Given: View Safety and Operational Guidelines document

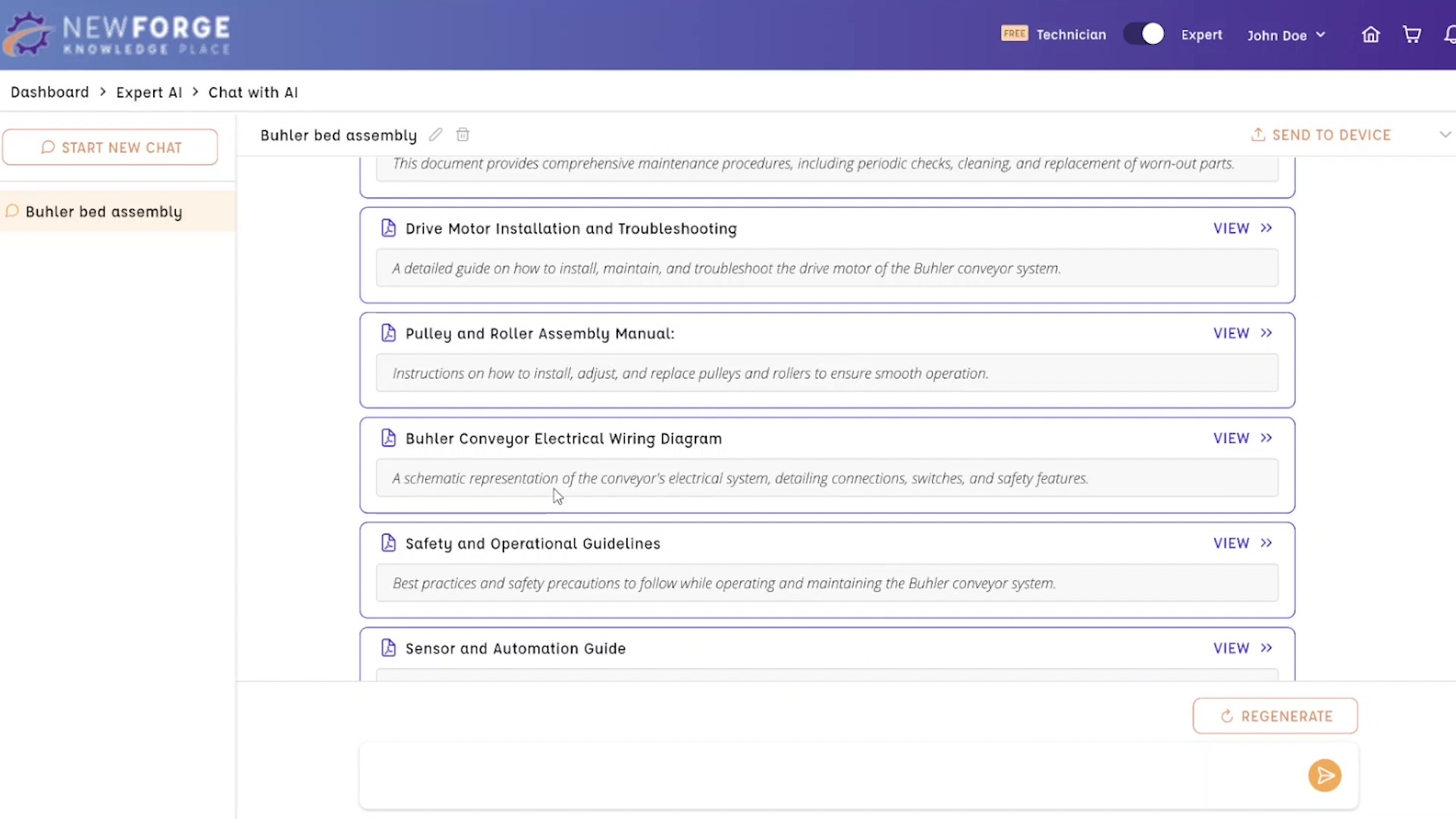Looking at the screenshot, I should [1243, 543].
